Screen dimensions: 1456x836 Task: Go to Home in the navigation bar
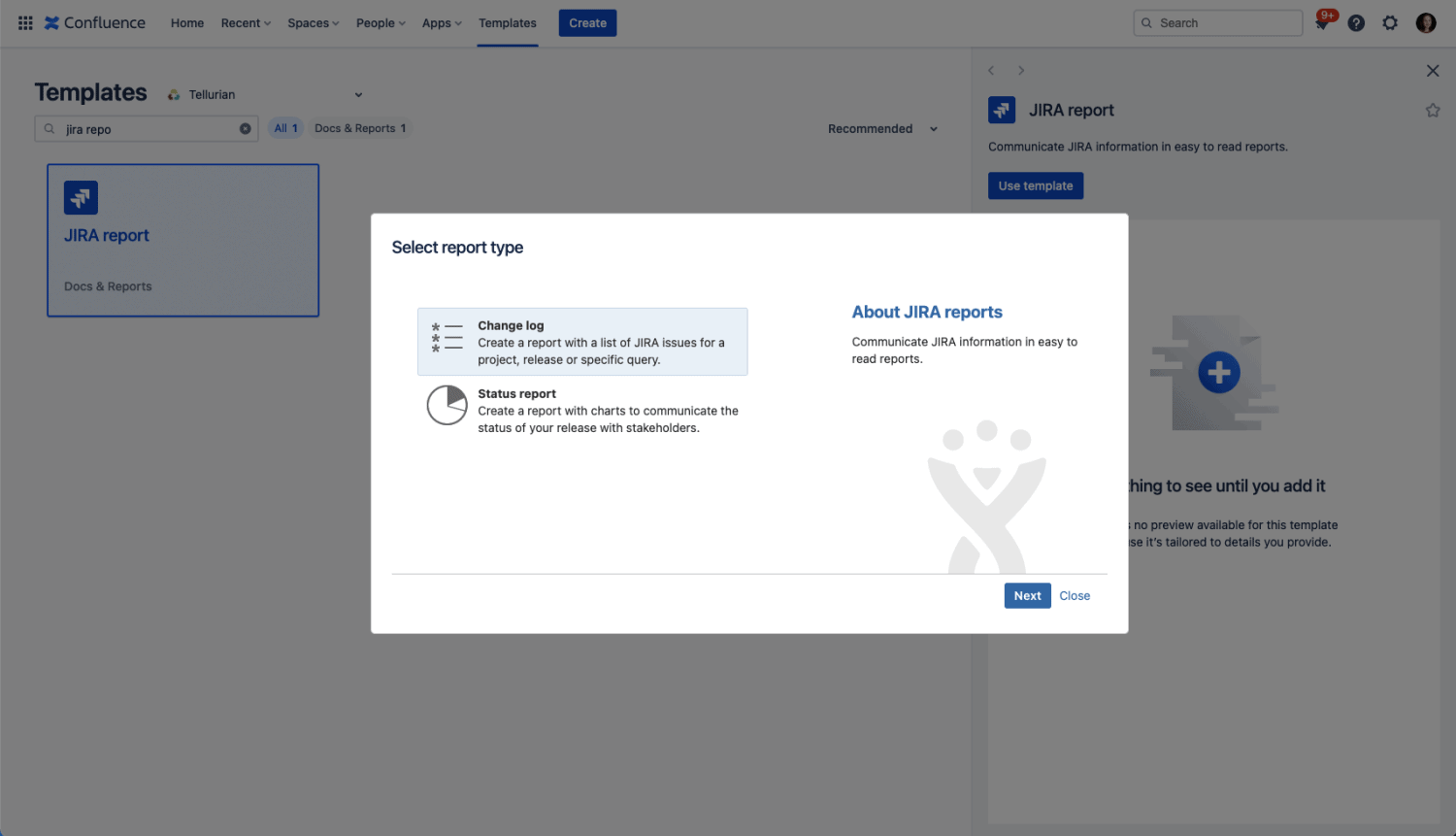[x=187, y=23]
